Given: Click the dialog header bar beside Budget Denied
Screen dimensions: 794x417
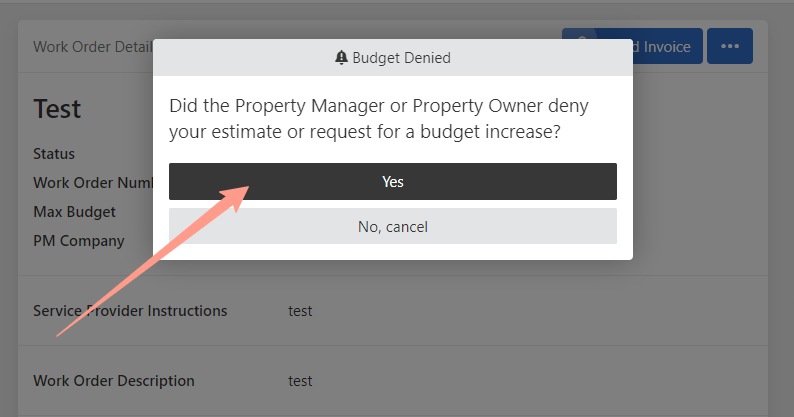Looking at the screenshot, I should 532,58.
